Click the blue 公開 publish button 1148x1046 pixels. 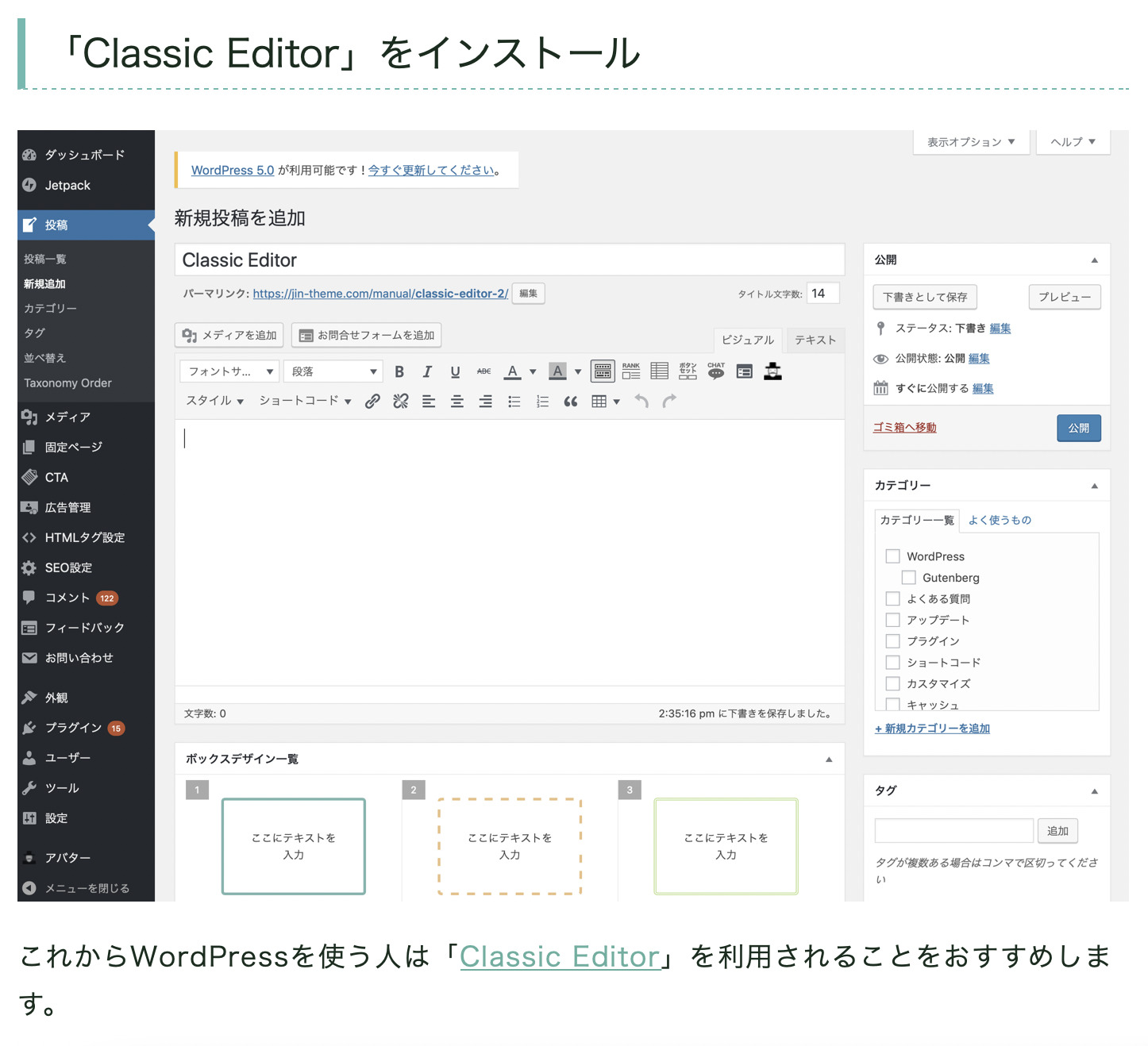(1079, 428)
